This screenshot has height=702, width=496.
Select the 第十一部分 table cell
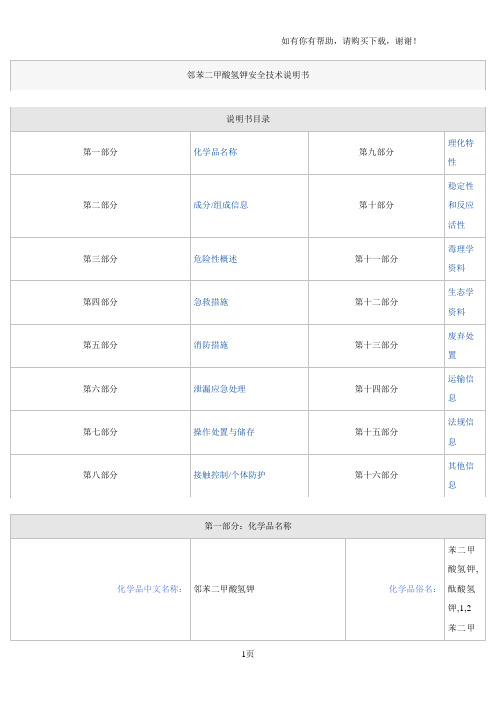[376, 259]
